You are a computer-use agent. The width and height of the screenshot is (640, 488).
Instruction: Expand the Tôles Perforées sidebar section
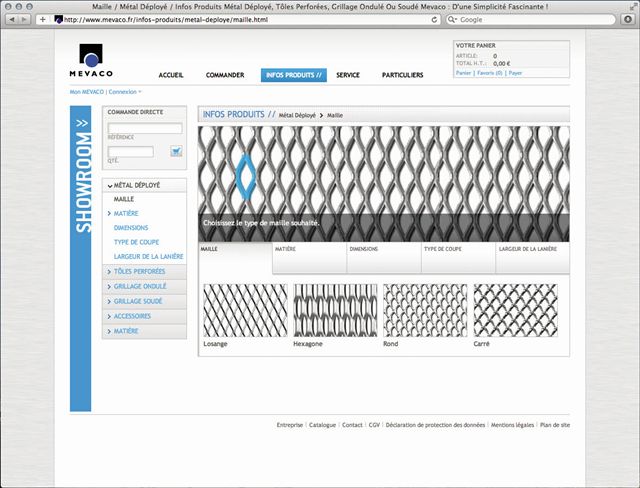pos(144,271)
